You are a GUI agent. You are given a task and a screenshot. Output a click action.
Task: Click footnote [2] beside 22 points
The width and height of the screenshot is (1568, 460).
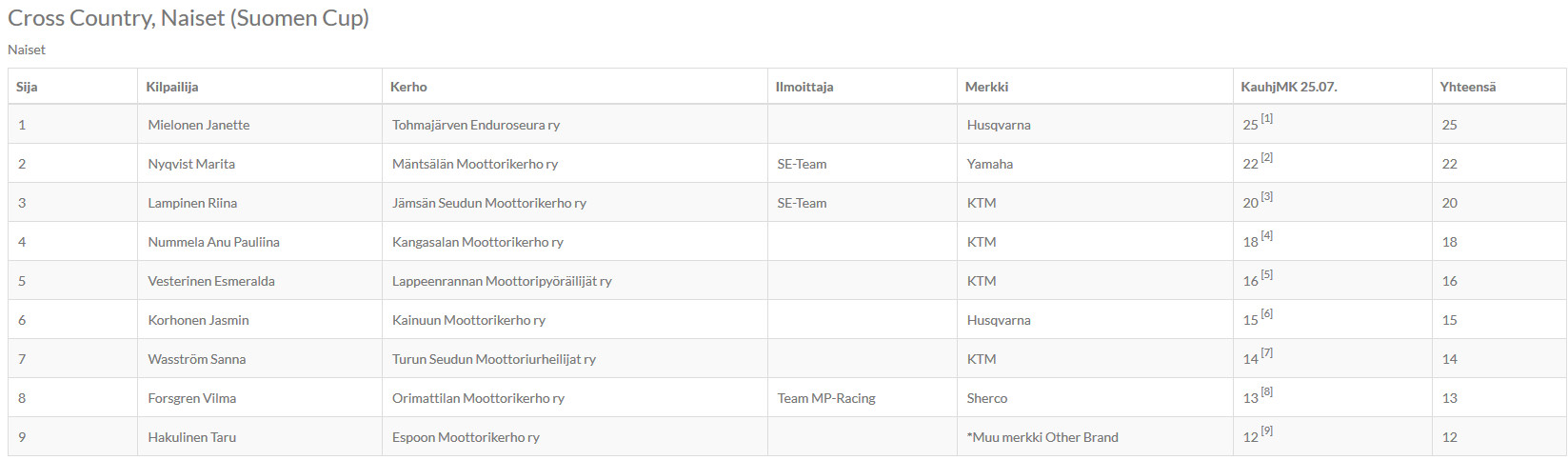tap(1267, 158)
